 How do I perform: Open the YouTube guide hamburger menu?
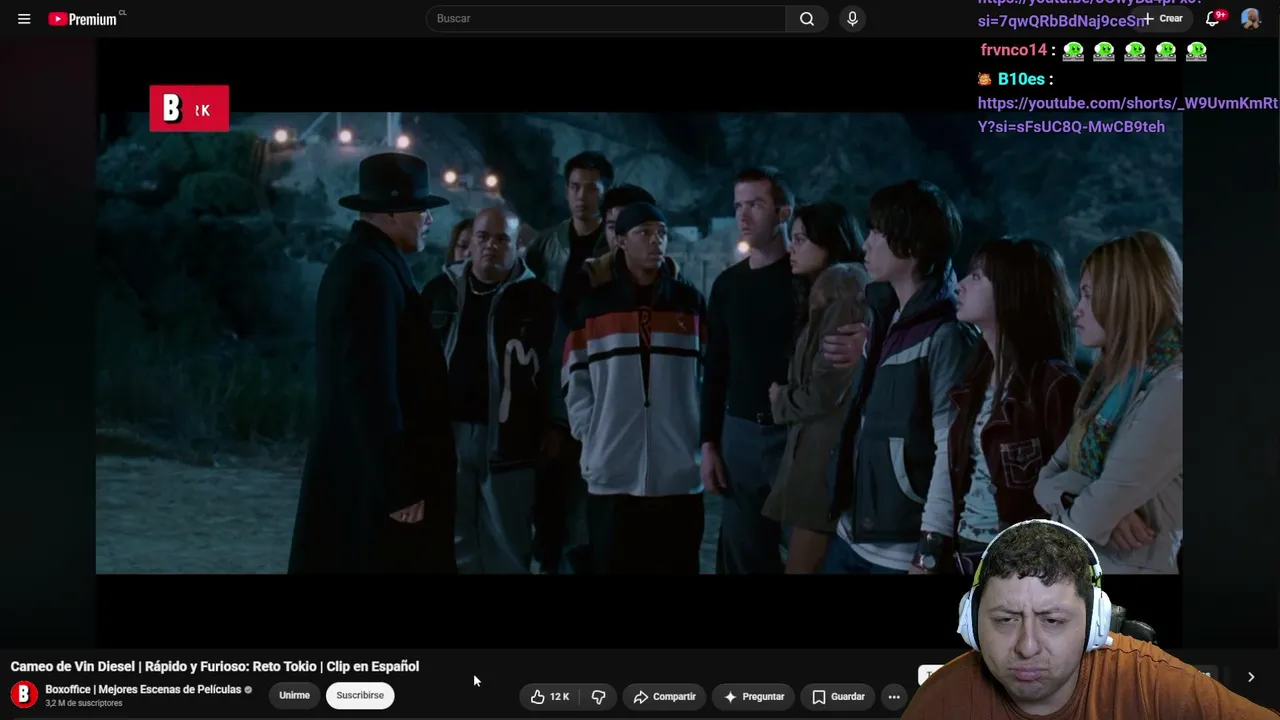(24, 19)
